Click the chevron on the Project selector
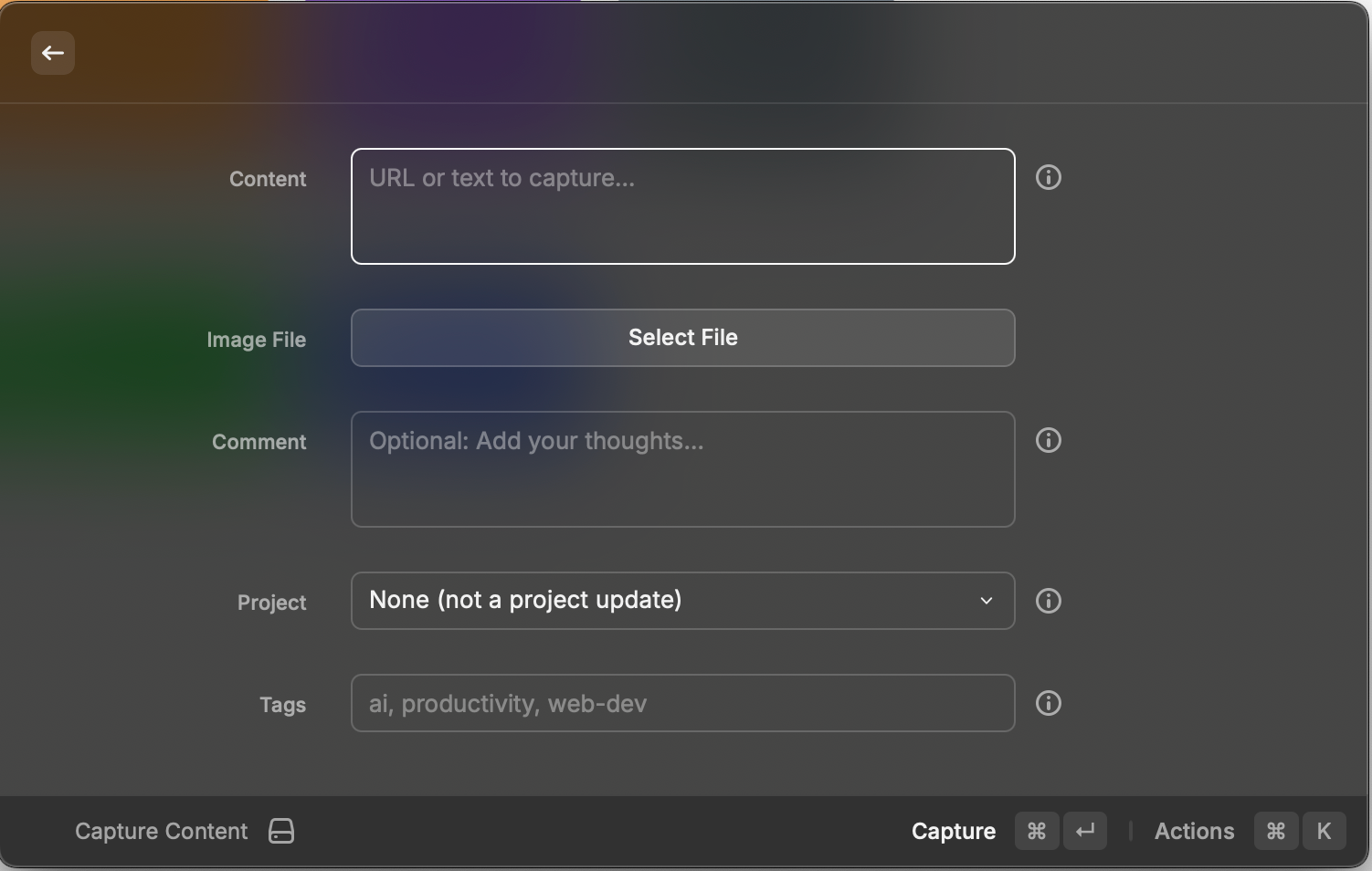This screenshot has width=1372, height=871. [987, 601]
